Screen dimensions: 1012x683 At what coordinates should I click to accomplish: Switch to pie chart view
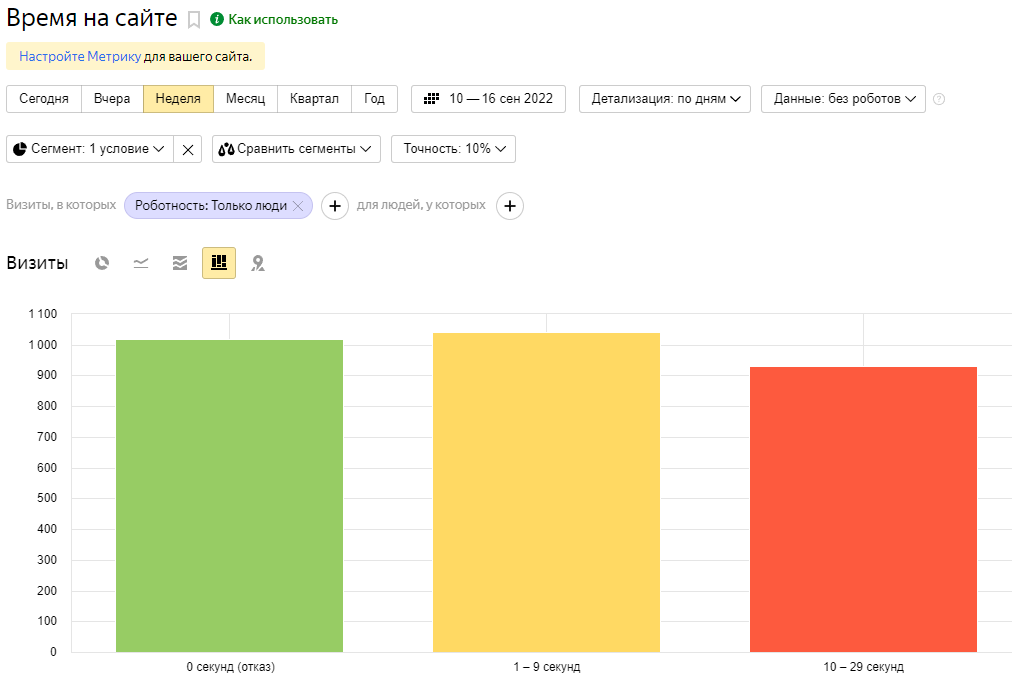[x=102, y=263]
